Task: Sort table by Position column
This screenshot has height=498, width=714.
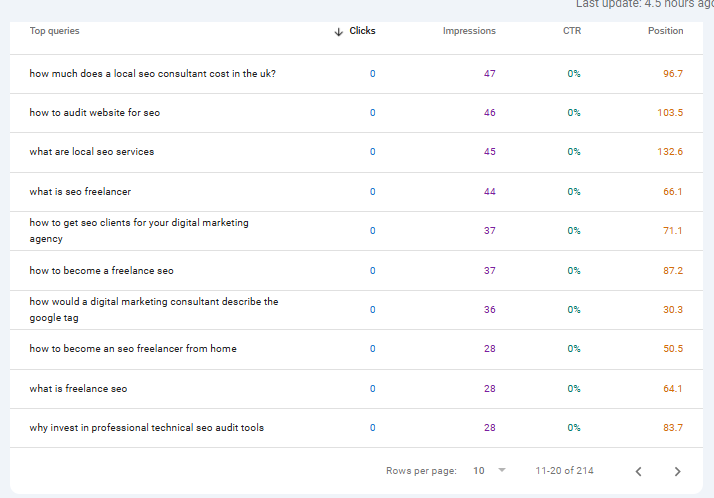Action: pyautogui.click(x=665, y=31)
